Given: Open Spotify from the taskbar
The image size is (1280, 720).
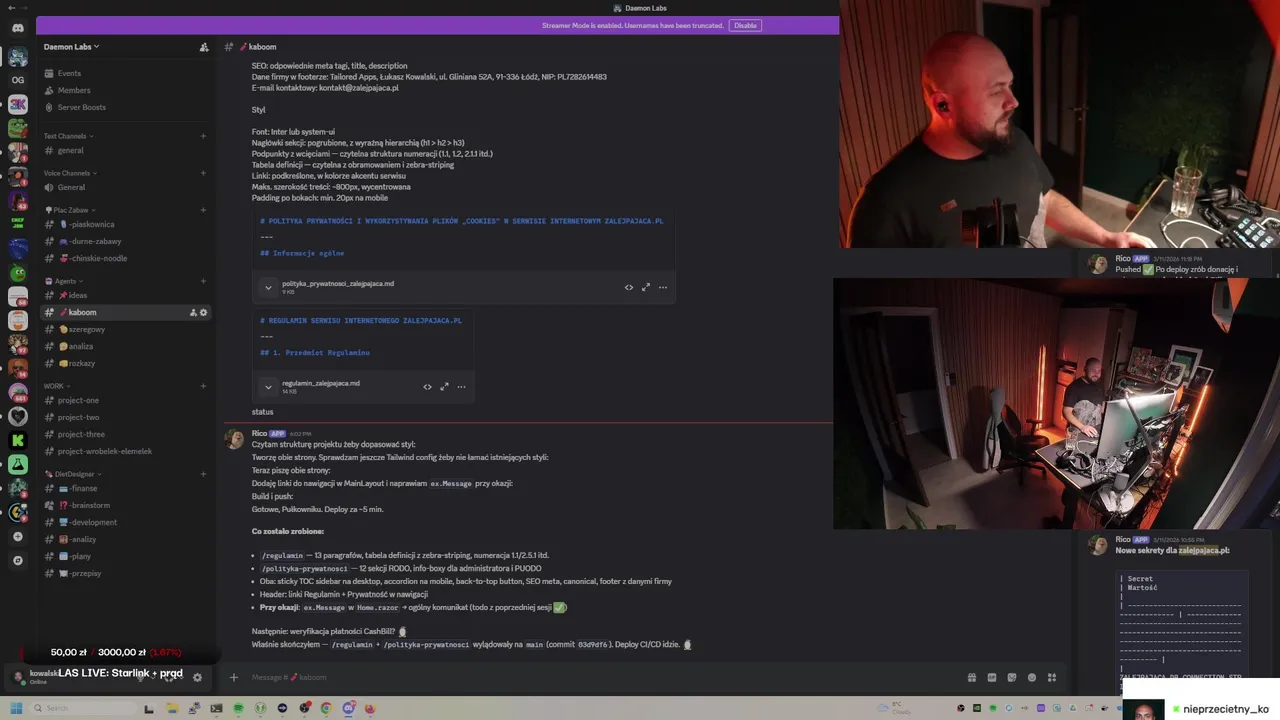Looking at the screenshot, I should [x=238, y=708].
